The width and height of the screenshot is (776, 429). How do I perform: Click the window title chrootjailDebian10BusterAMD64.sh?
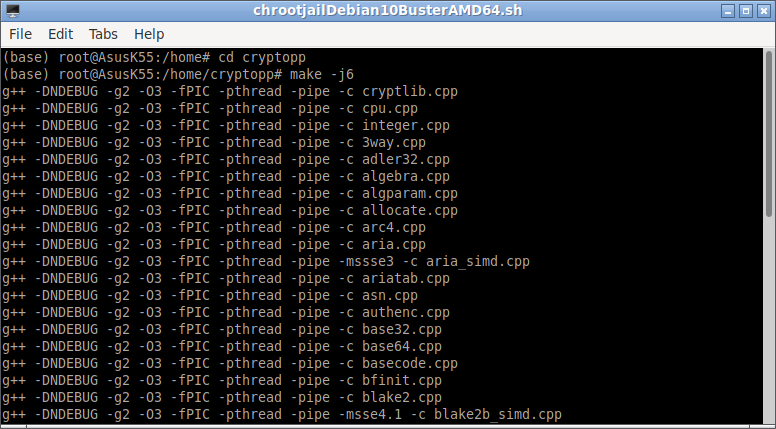388,10
